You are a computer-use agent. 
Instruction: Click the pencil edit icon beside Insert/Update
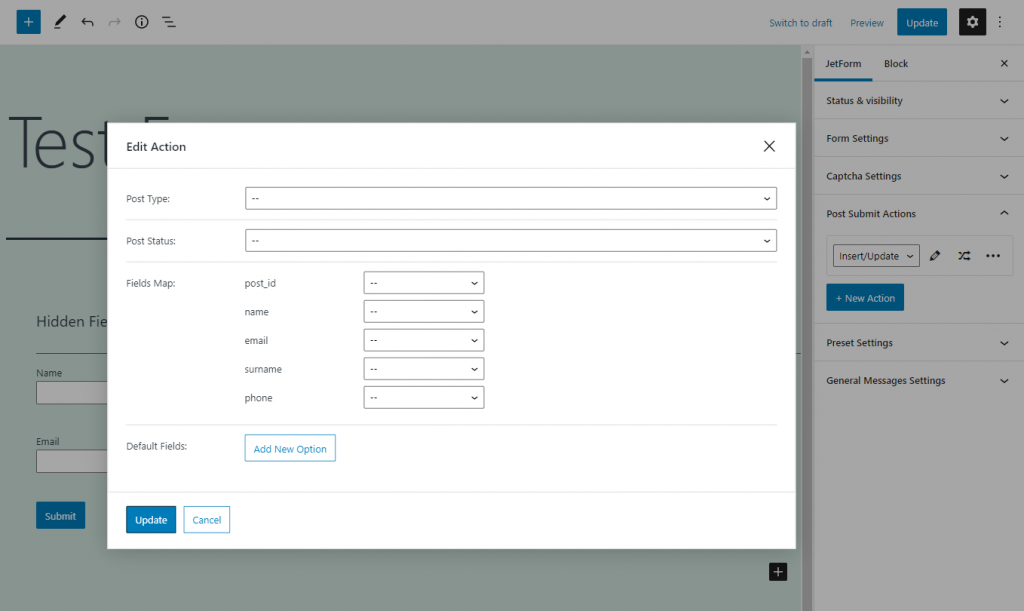tap(935, 256)
